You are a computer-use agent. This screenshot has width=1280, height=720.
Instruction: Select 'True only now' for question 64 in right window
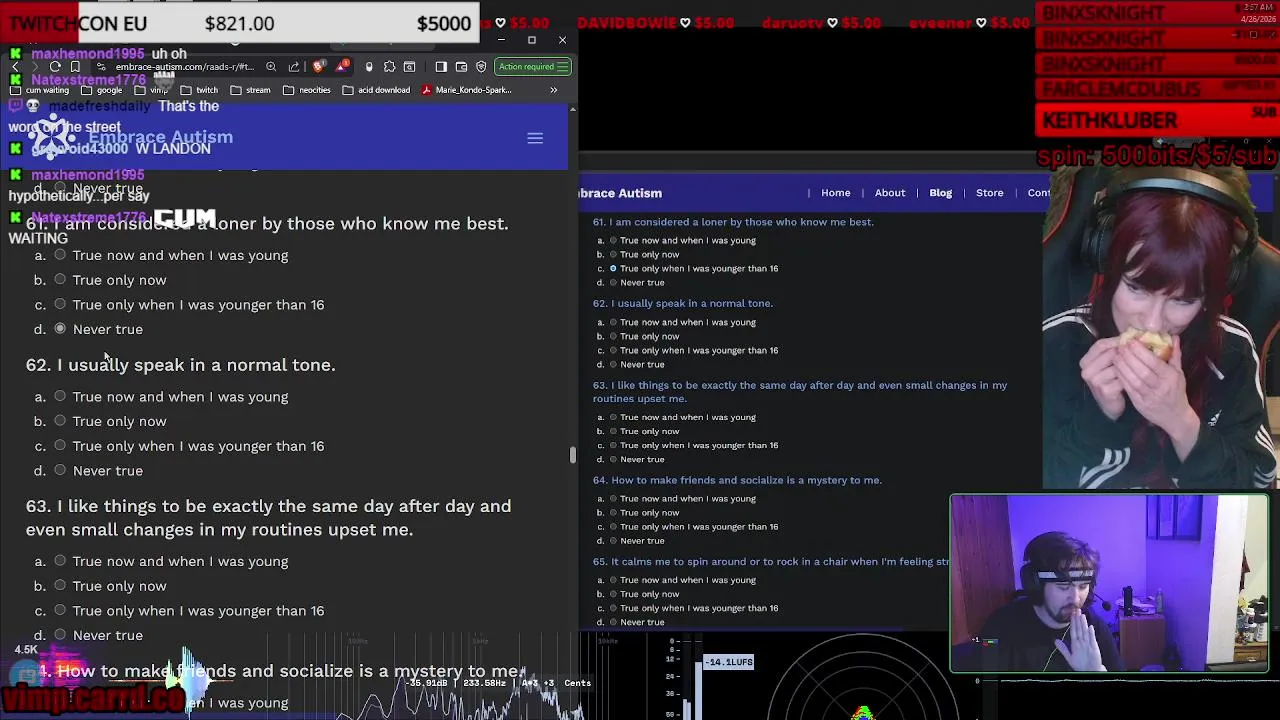coord(613,512)
